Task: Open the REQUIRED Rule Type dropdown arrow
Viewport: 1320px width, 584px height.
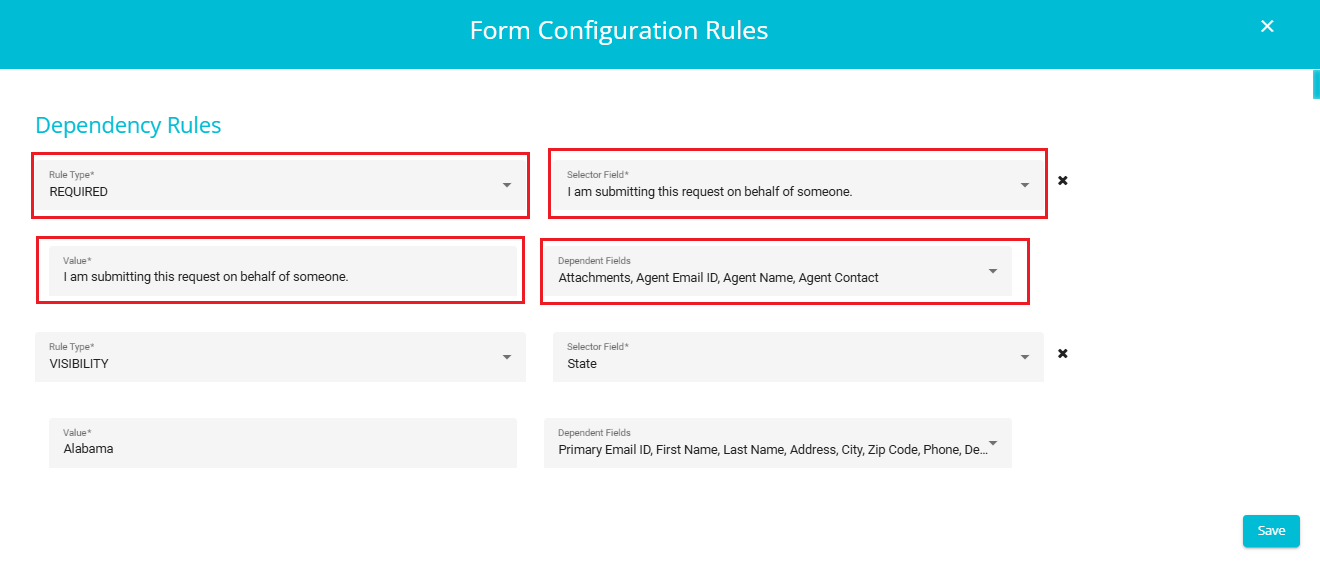Action: (507, 185)
